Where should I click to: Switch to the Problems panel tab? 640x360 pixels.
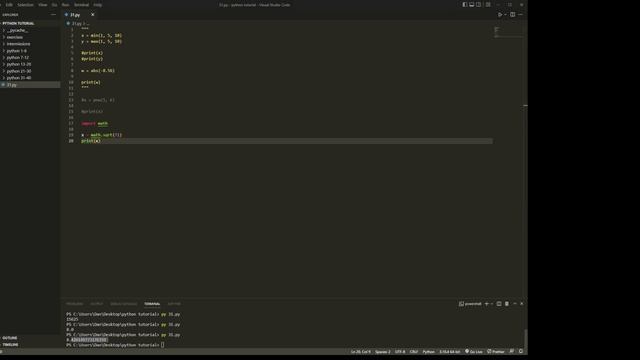(x=74, y=304)
